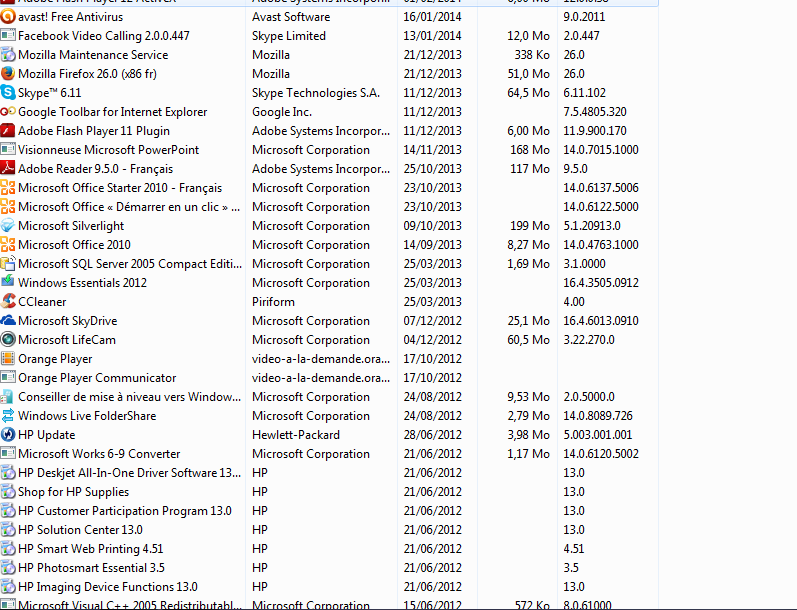Select Adobe Flash Player 11 Plugin name
The height and width of the screenshot is (610, 797).
tap(94, 131)
